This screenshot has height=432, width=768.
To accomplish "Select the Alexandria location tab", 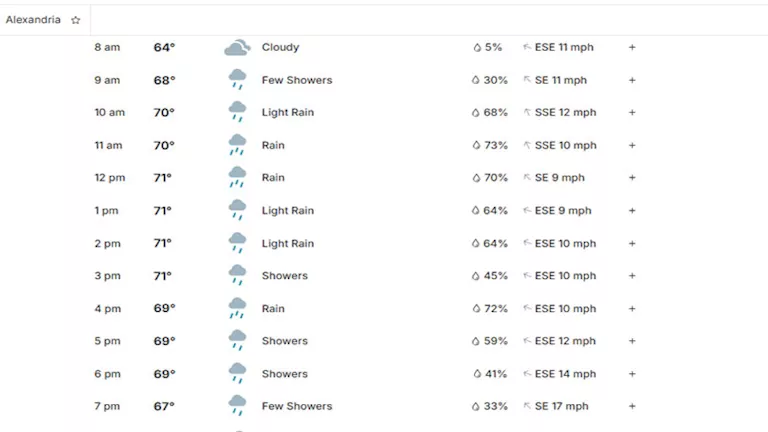I will click(33, 20).
